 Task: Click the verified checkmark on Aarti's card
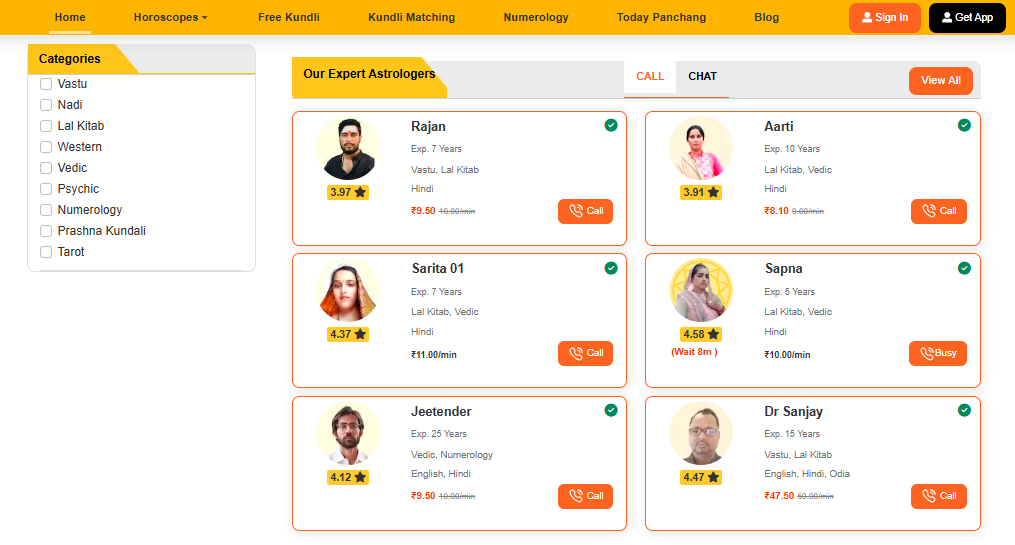pos(964,125)
